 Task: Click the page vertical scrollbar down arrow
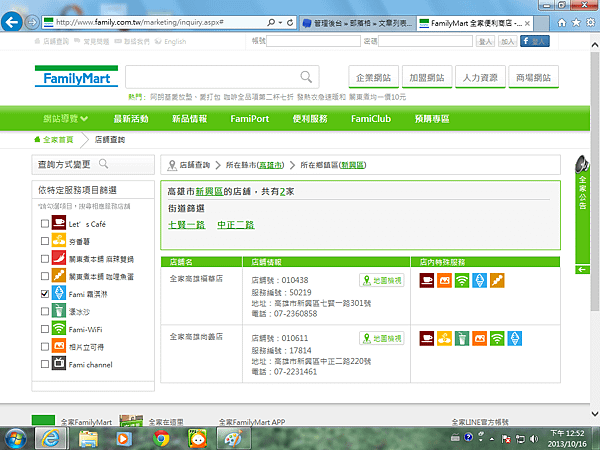[595, 413]
